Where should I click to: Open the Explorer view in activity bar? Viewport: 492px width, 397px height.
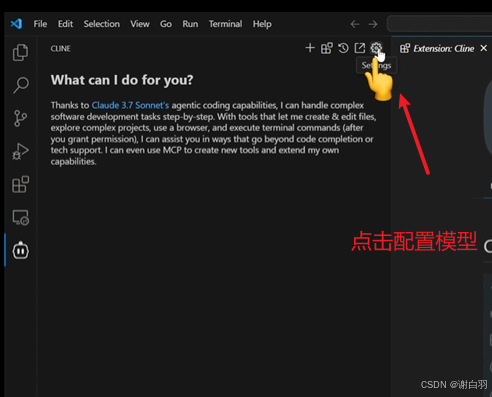click(20, 52)
